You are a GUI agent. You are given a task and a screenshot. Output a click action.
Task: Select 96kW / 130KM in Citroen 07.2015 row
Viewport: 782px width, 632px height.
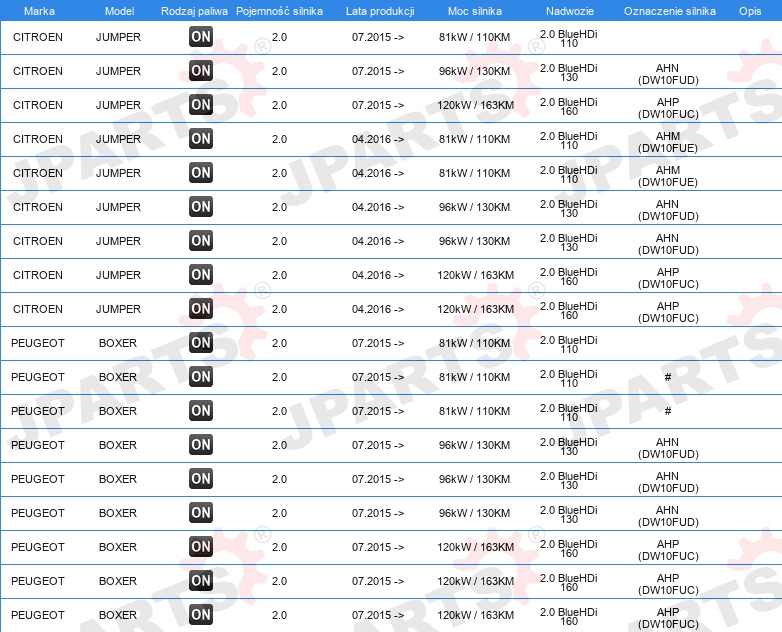474,71
